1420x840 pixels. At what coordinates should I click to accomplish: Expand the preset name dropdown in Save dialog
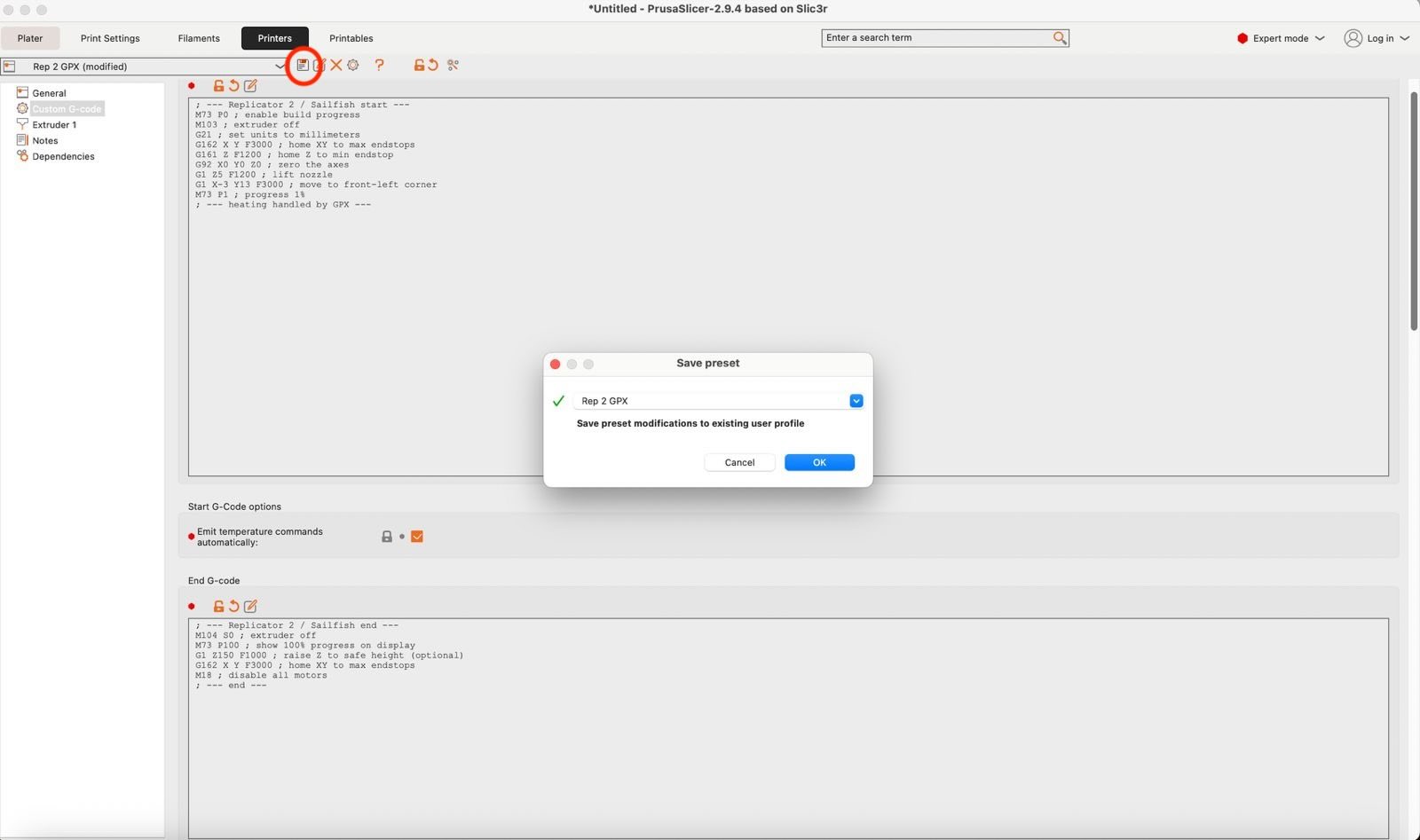point(856,401)
